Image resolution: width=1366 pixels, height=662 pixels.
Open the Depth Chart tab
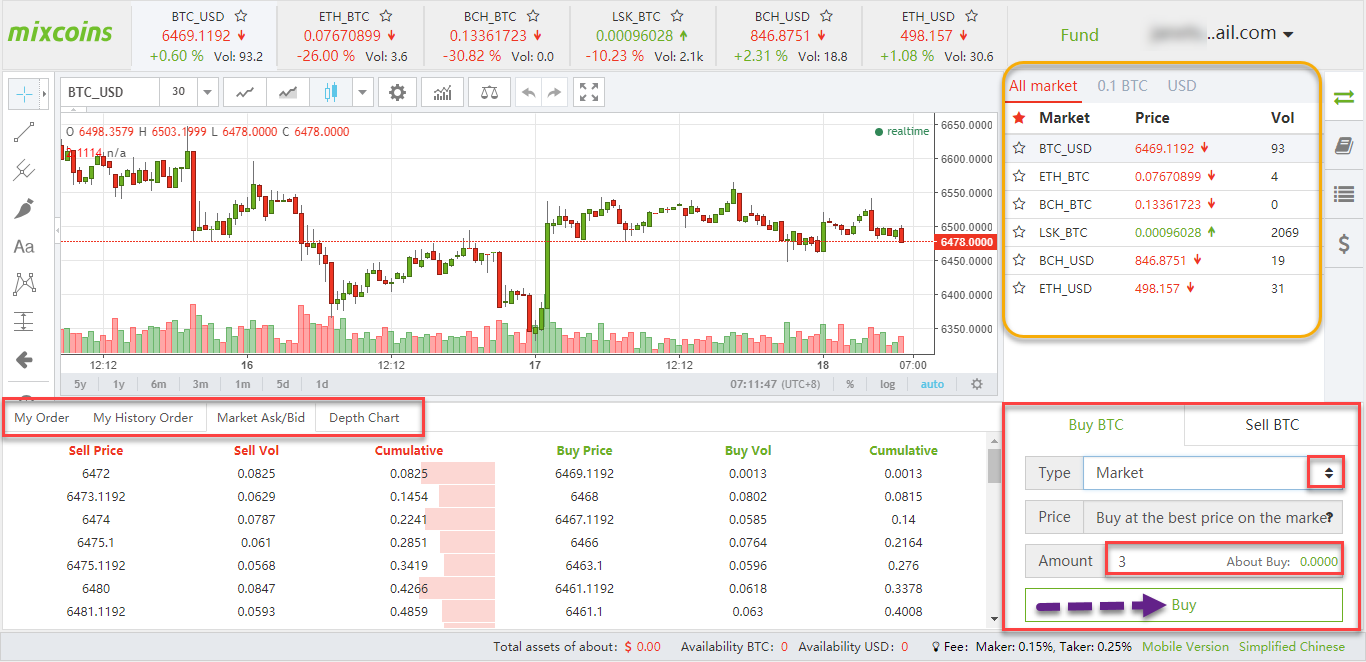[x=364, y=418]
